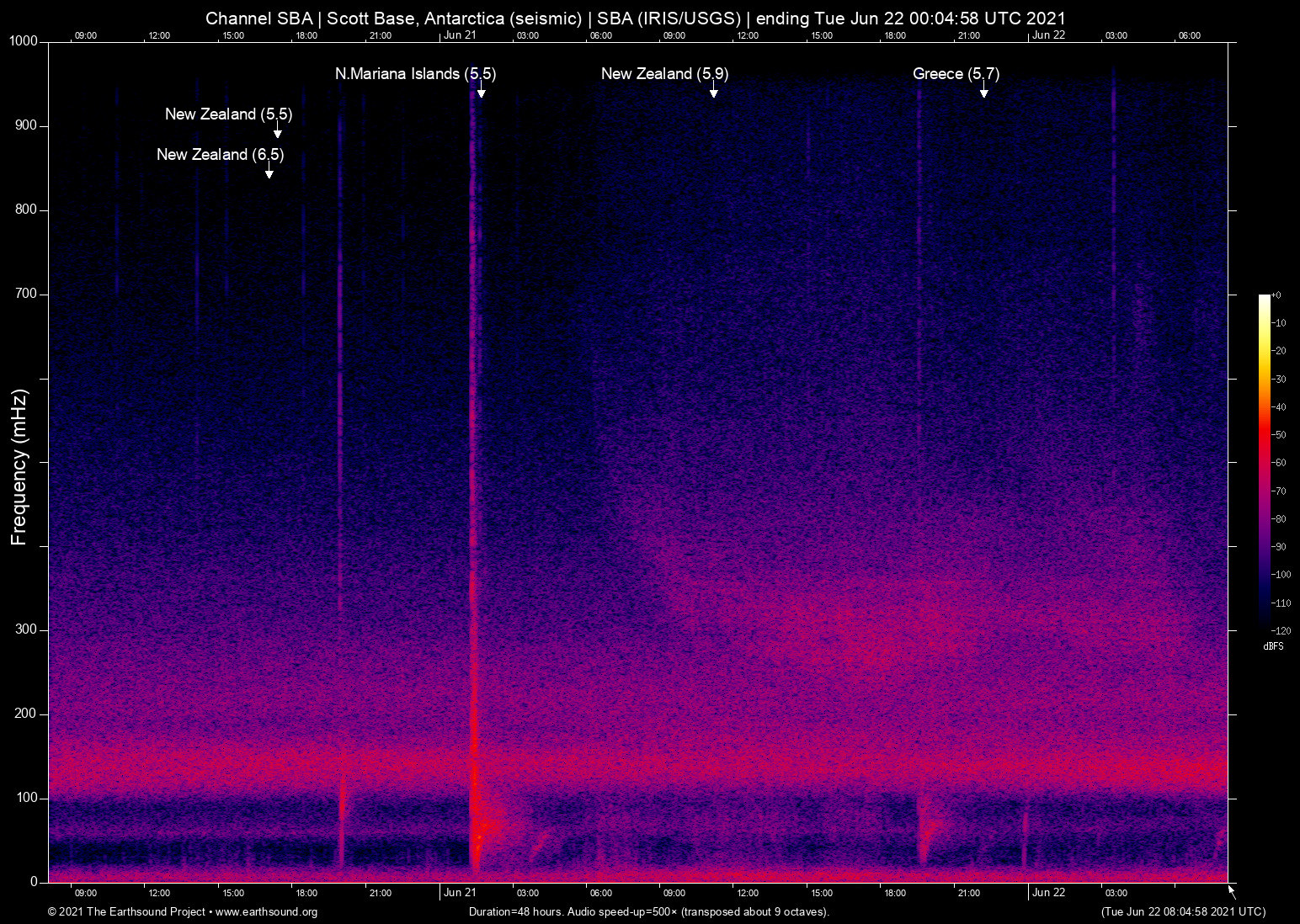Click the dBFS unit label under color scale
This screenshot has height=924, width=1300.
pyautogui.click(x=1273, y=646)
